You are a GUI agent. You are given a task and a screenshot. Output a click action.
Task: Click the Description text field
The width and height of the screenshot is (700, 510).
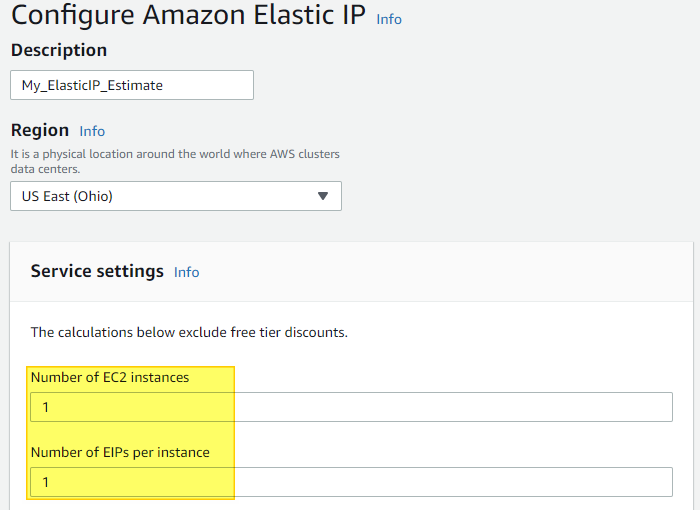tap(132, 85)
